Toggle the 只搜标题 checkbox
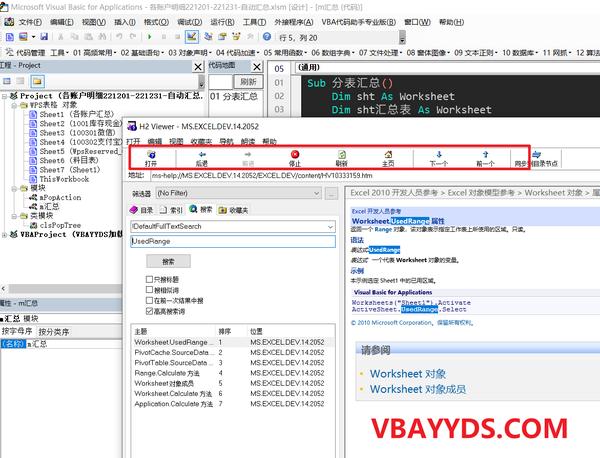The height and width of the screenshot is (458, 600). tap(149, 279)
